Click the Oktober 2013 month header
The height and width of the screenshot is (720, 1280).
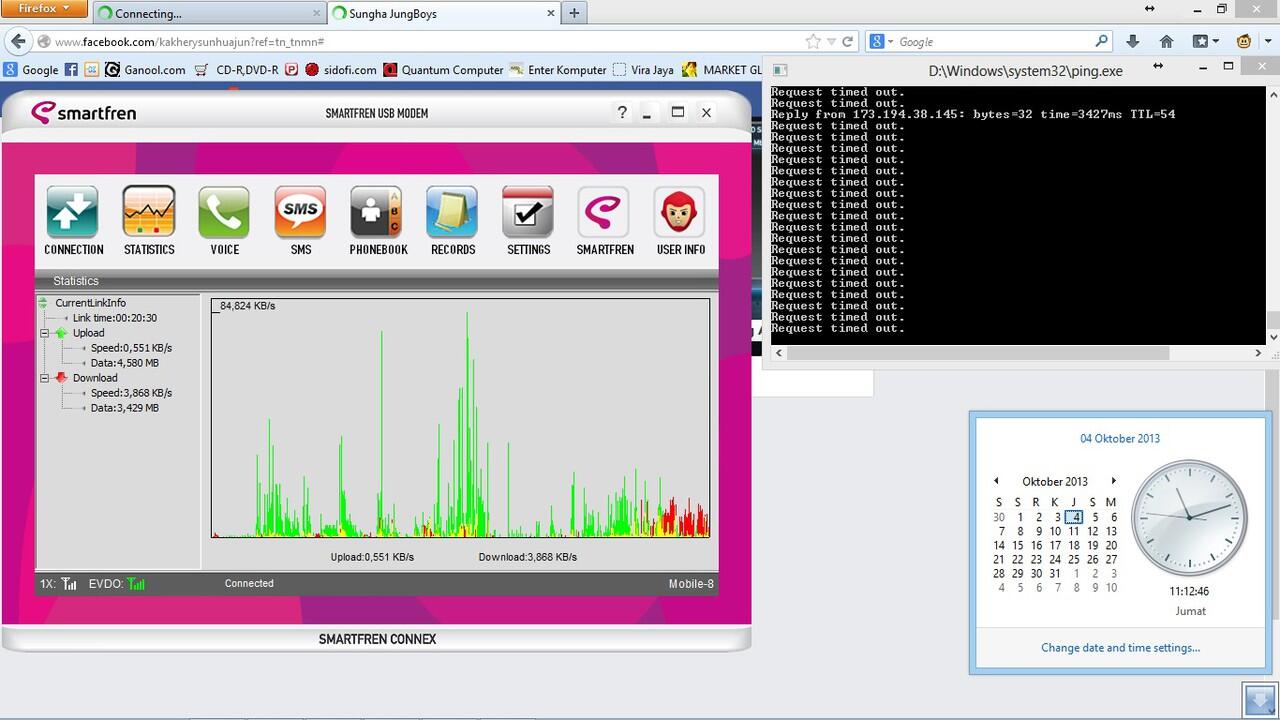(x=1055, y=481)
